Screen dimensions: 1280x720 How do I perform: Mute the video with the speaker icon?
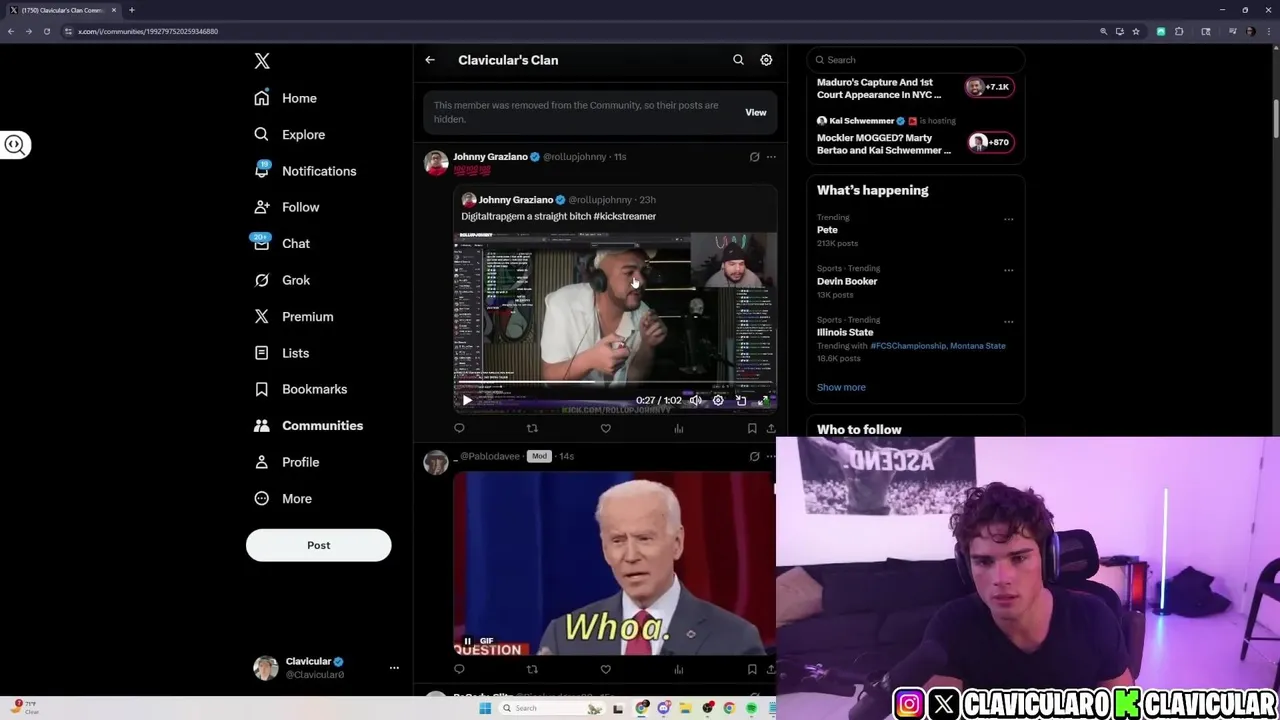pos(696,400)
